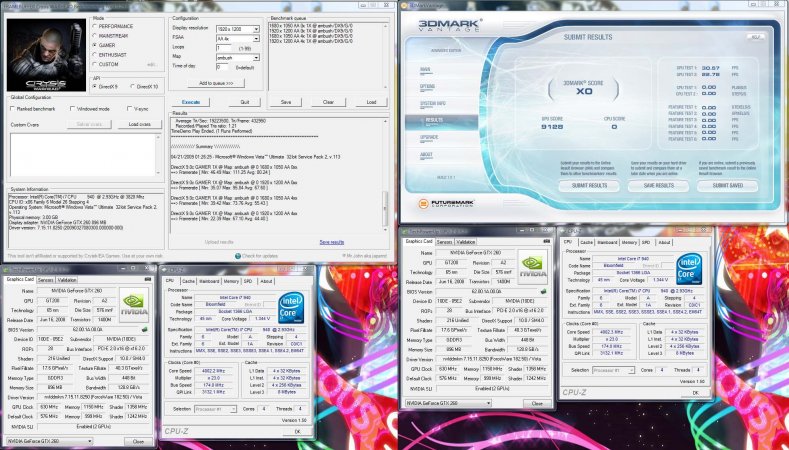Viewport: 789px width, 450px height.
Task: Click Close in the GPU-Z window beneath 3DMark Vantage
Action: click(x=537, y=403)
